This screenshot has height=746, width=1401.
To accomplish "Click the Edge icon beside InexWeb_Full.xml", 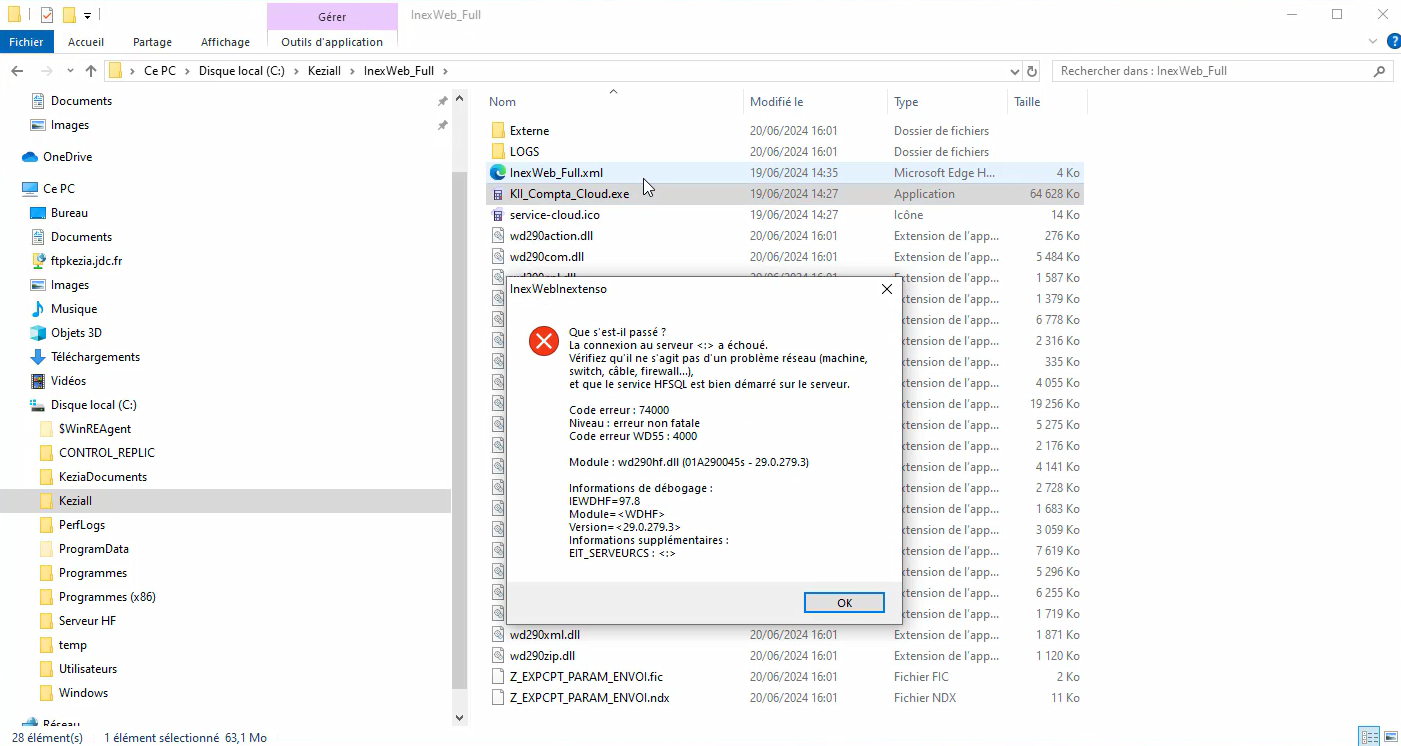I will [498, 173].
